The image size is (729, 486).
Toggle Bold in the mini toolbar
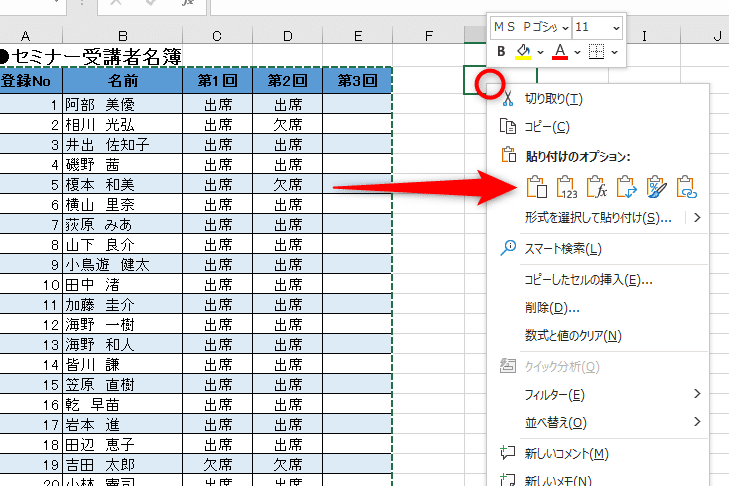(x=501, y=51)
